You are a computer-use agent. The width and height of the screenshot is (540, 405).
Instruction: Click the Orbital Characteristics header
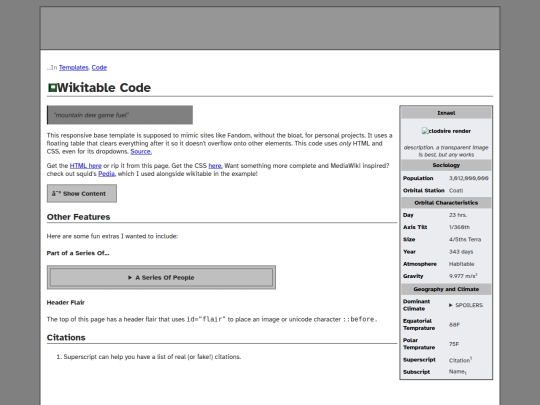pyautogui.click(x=446, y=203)
